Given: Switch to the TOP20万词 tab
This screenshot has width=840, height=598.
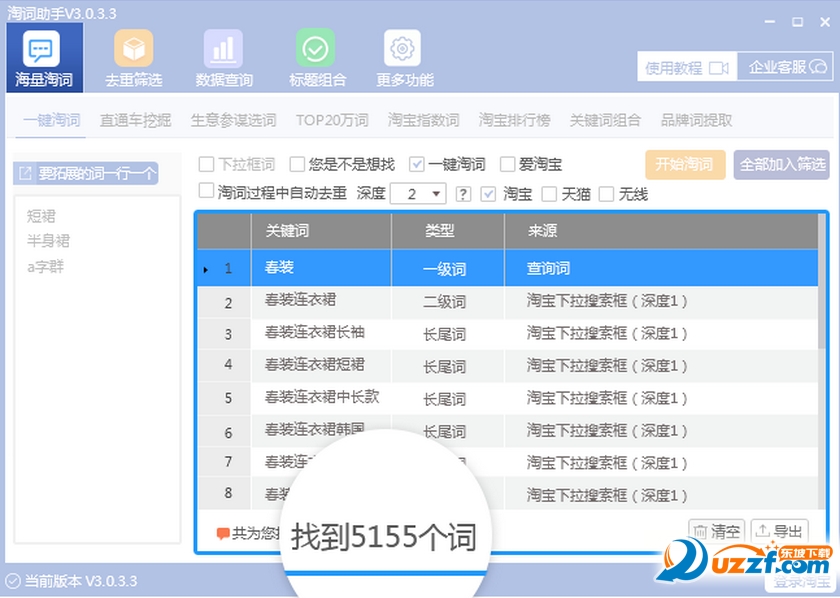Looking at the screenshot, I should [332, 119].
